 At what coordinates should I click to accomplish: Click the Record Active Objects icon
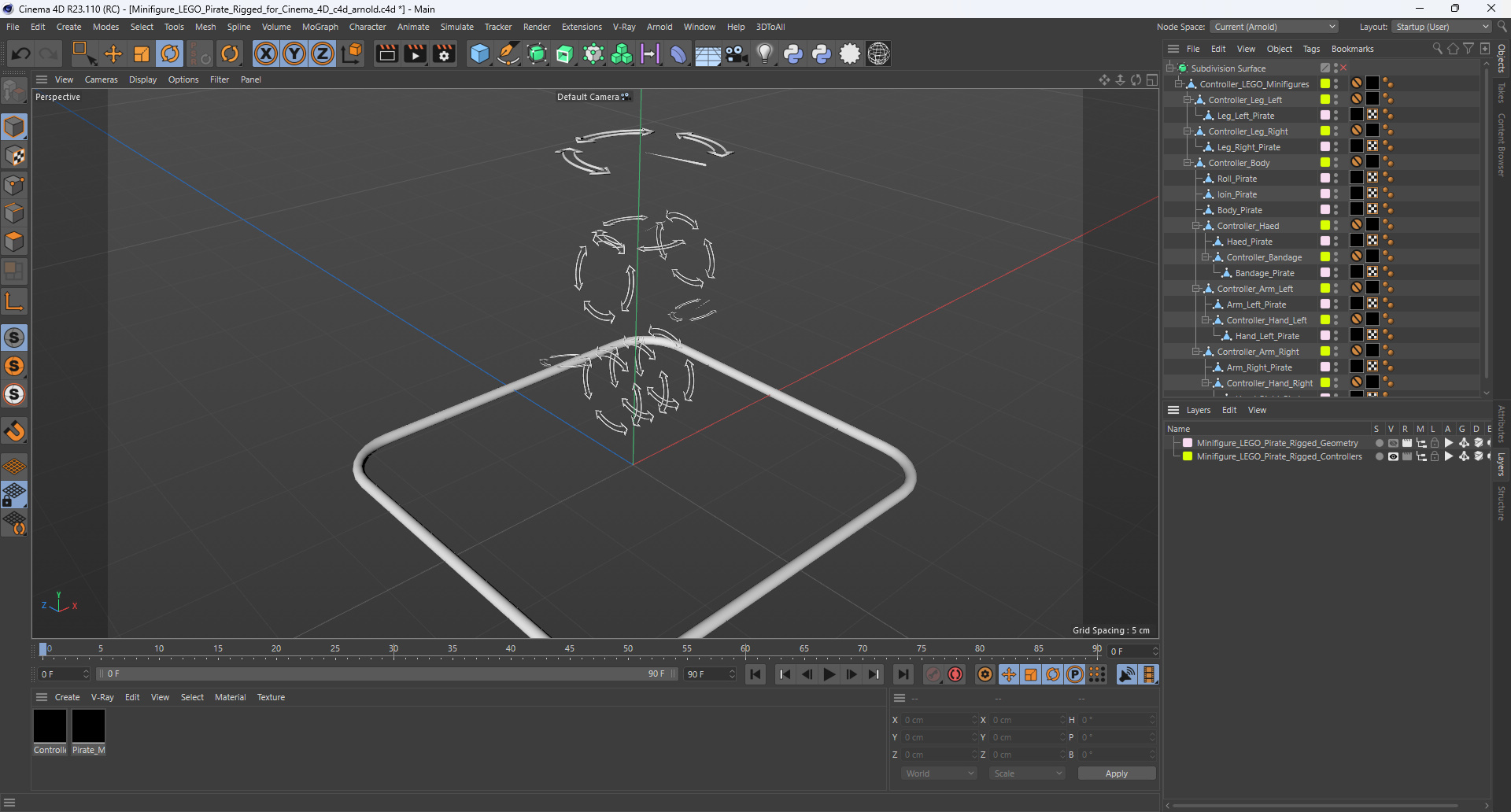(x=933, y=674)
